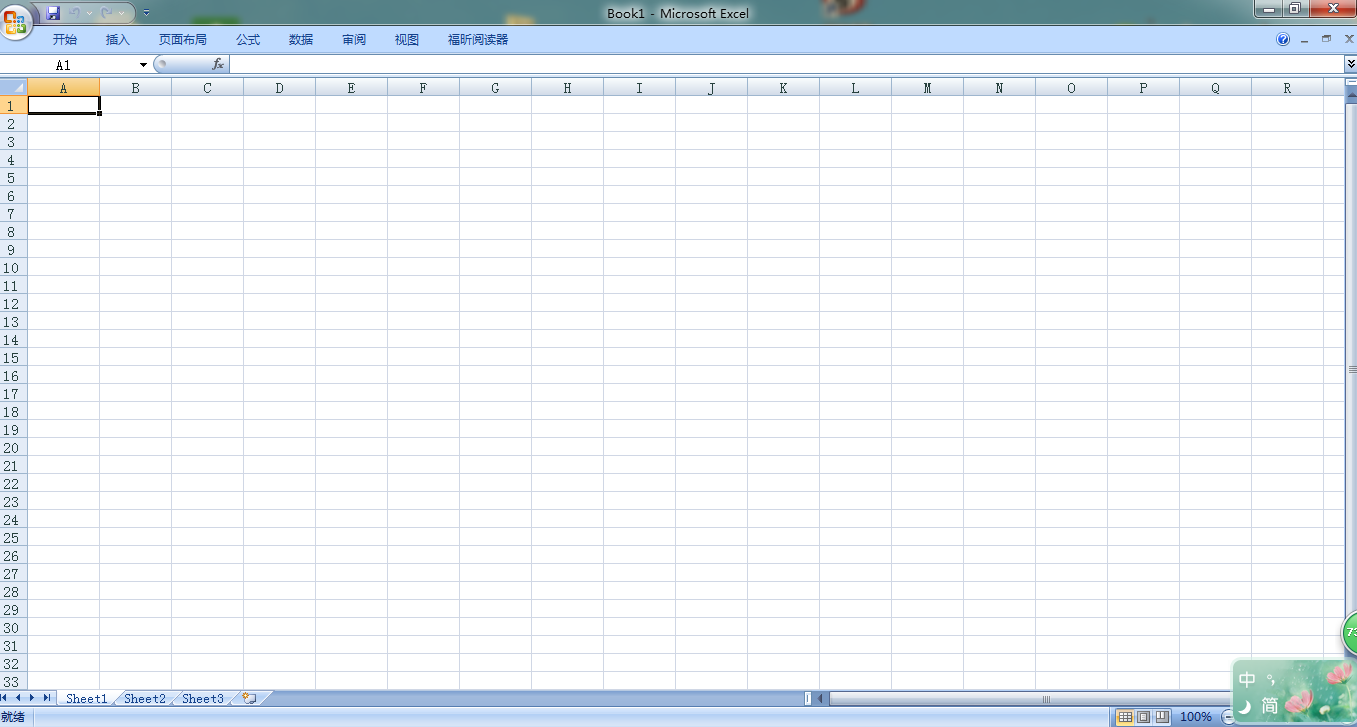
Task: Click horizontal scrollbar left arrow
Action: point(821,699)
